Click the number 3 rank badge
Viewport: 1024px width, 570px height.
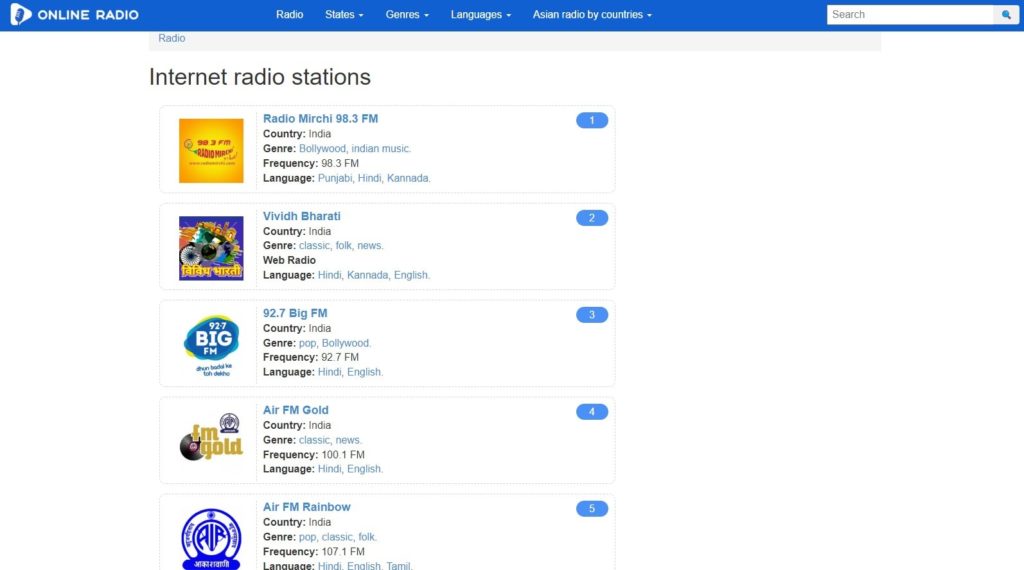[592, 315]
